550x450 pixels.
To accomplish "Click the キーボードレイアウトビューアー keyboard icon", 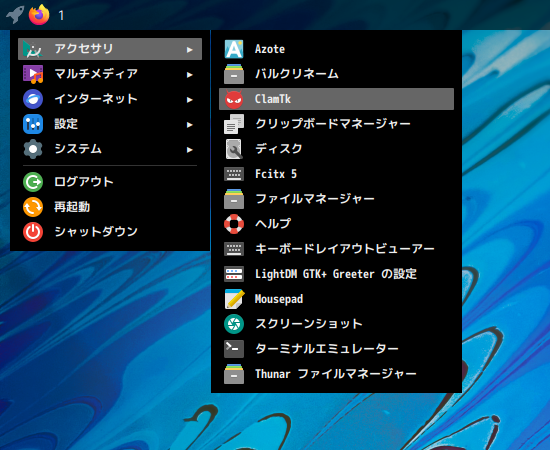I will 234,249.
